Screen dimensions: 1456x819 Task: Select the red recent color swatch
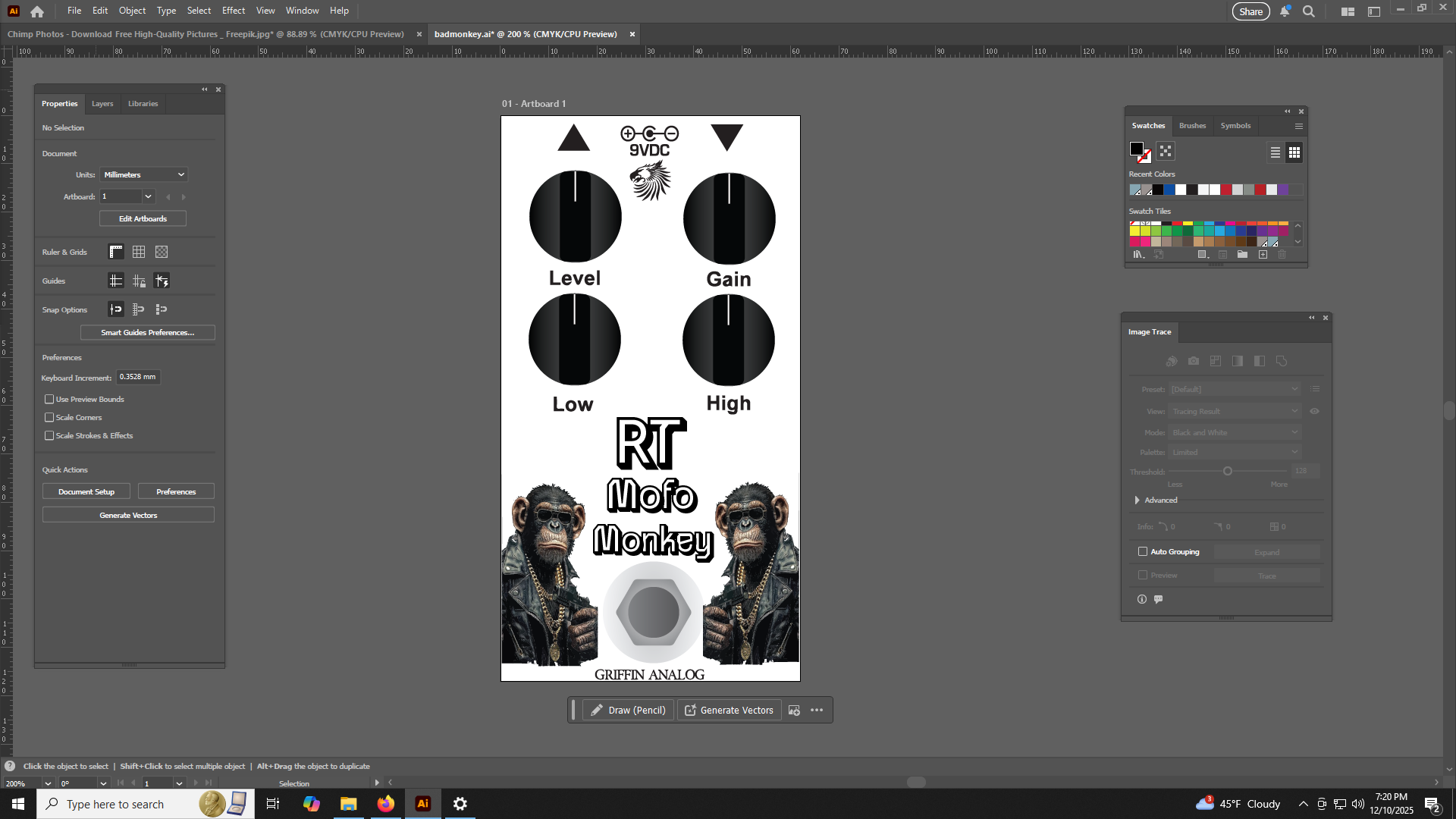(1226, 190)
